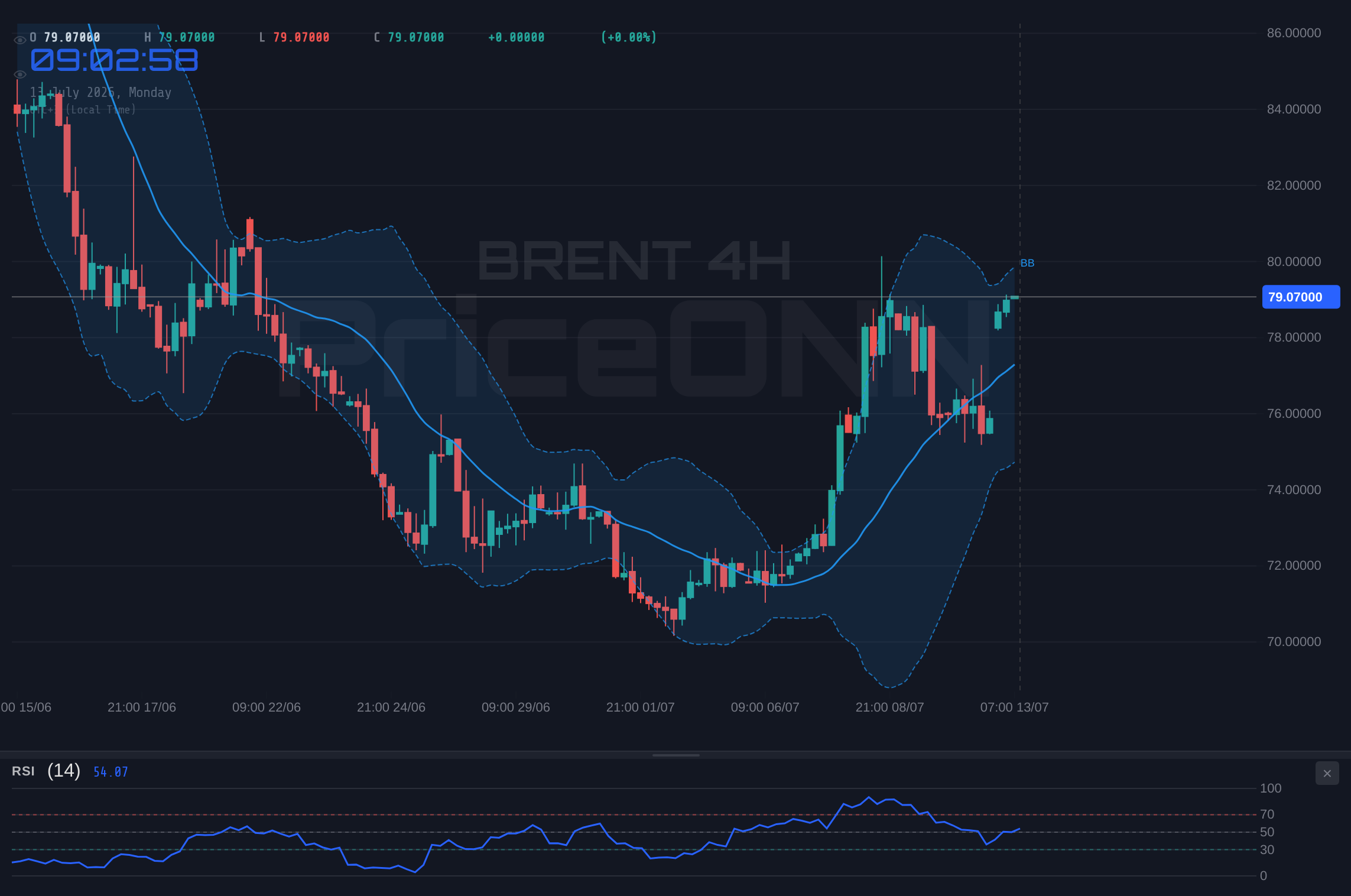The width and height of the screenshot is (1351, 896).
Task: Click the RSI indicator title
Action: pos(23,771)
